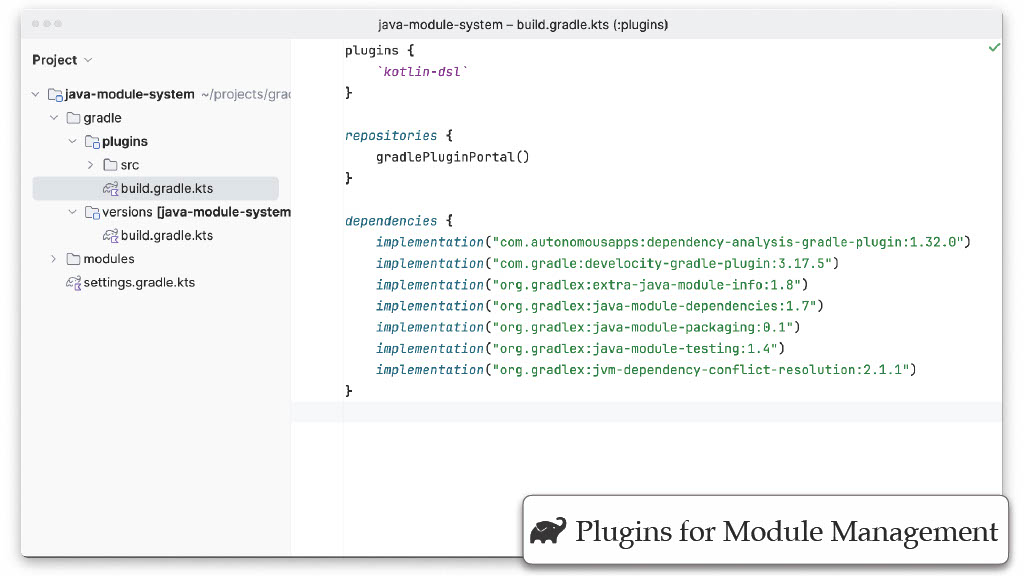The image size is (1024, 576).
Task: Click the java-module-system project folder icon
Action: (55, 95)
